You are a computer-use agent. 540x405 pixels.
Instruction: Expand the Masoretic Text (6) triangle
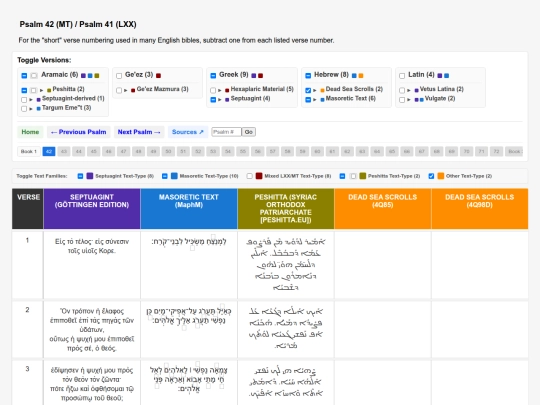pyautogui.click(x=315, y=100)
